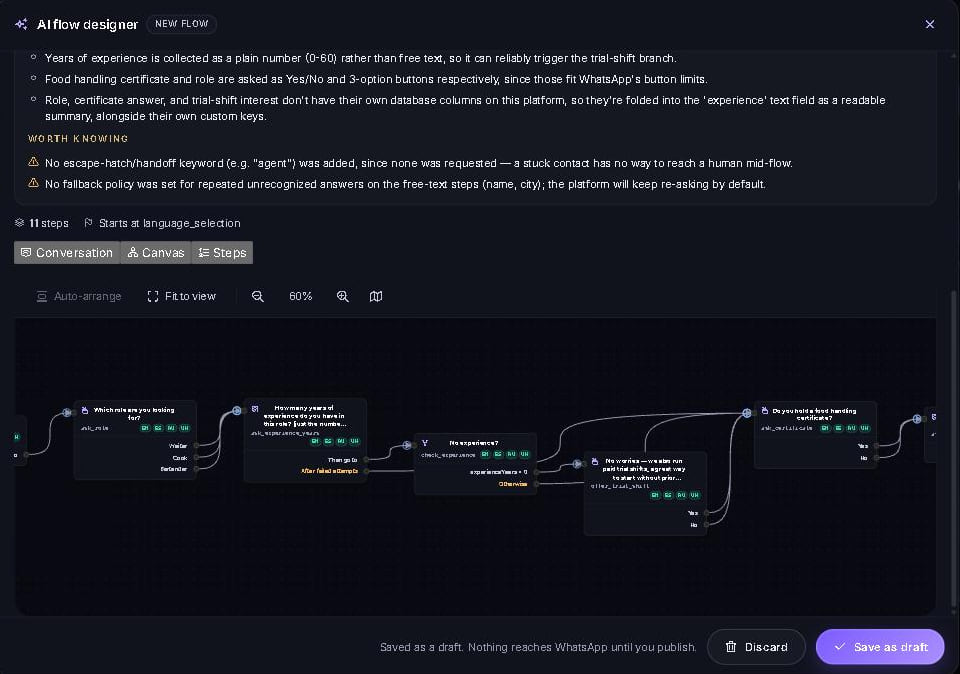This screenshot has height=674, width=960.
Task: Switch to the Conversation view tab
Action: (x=67, y=253)
